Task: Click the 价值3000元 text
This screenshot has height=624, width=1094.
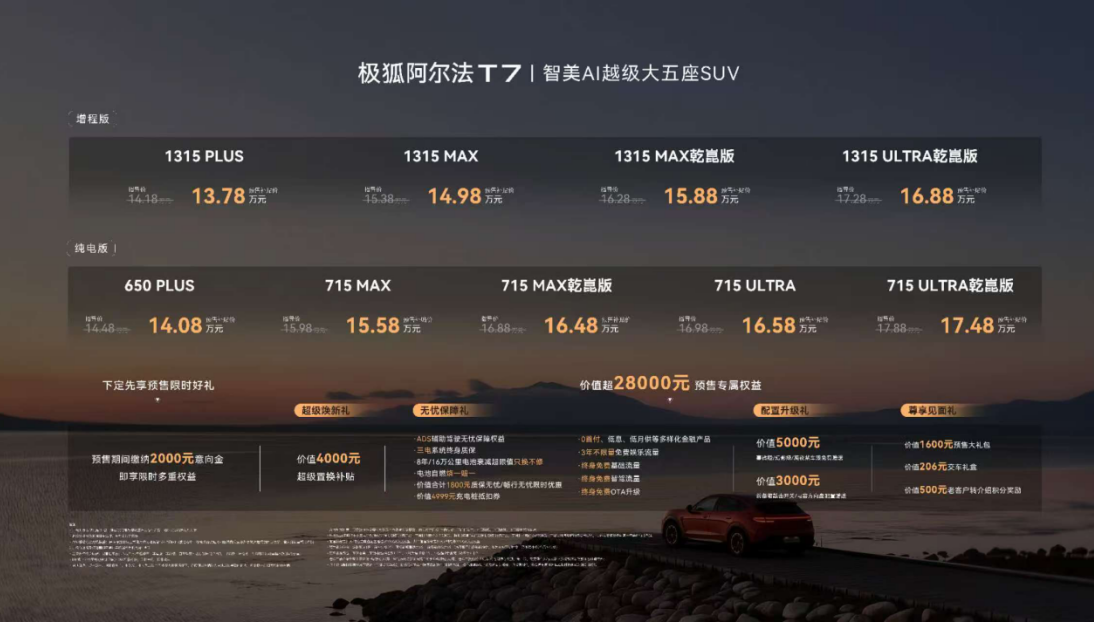Action: [x=788, y=481]
